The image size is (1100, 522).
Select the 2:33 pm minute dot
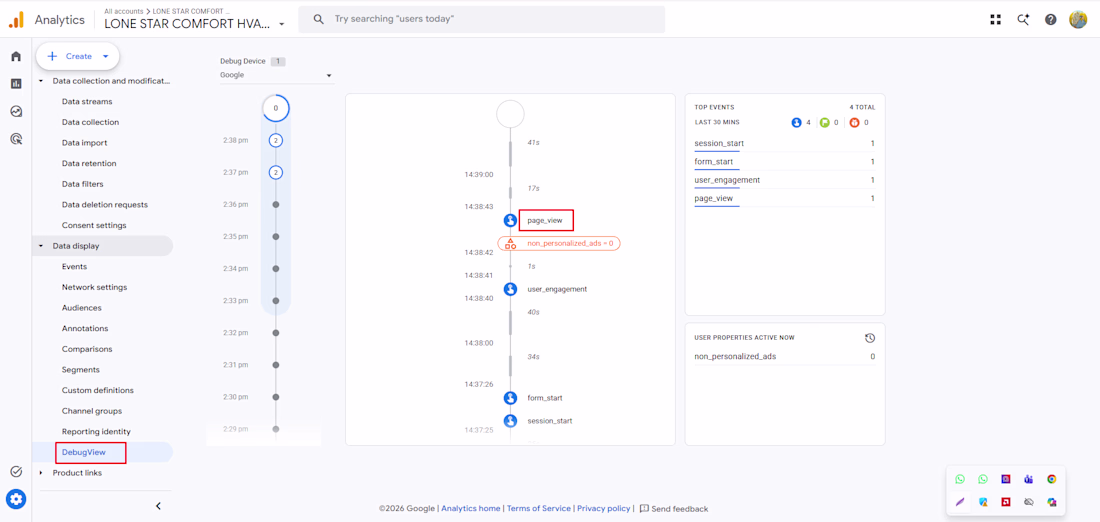pyautogui.click(x=276, y=300)
